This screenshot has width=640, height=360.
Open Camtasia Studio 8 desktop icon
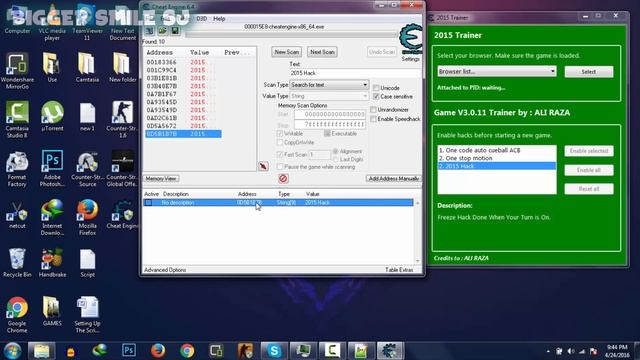pyautogui.click(x=17, y=120)
